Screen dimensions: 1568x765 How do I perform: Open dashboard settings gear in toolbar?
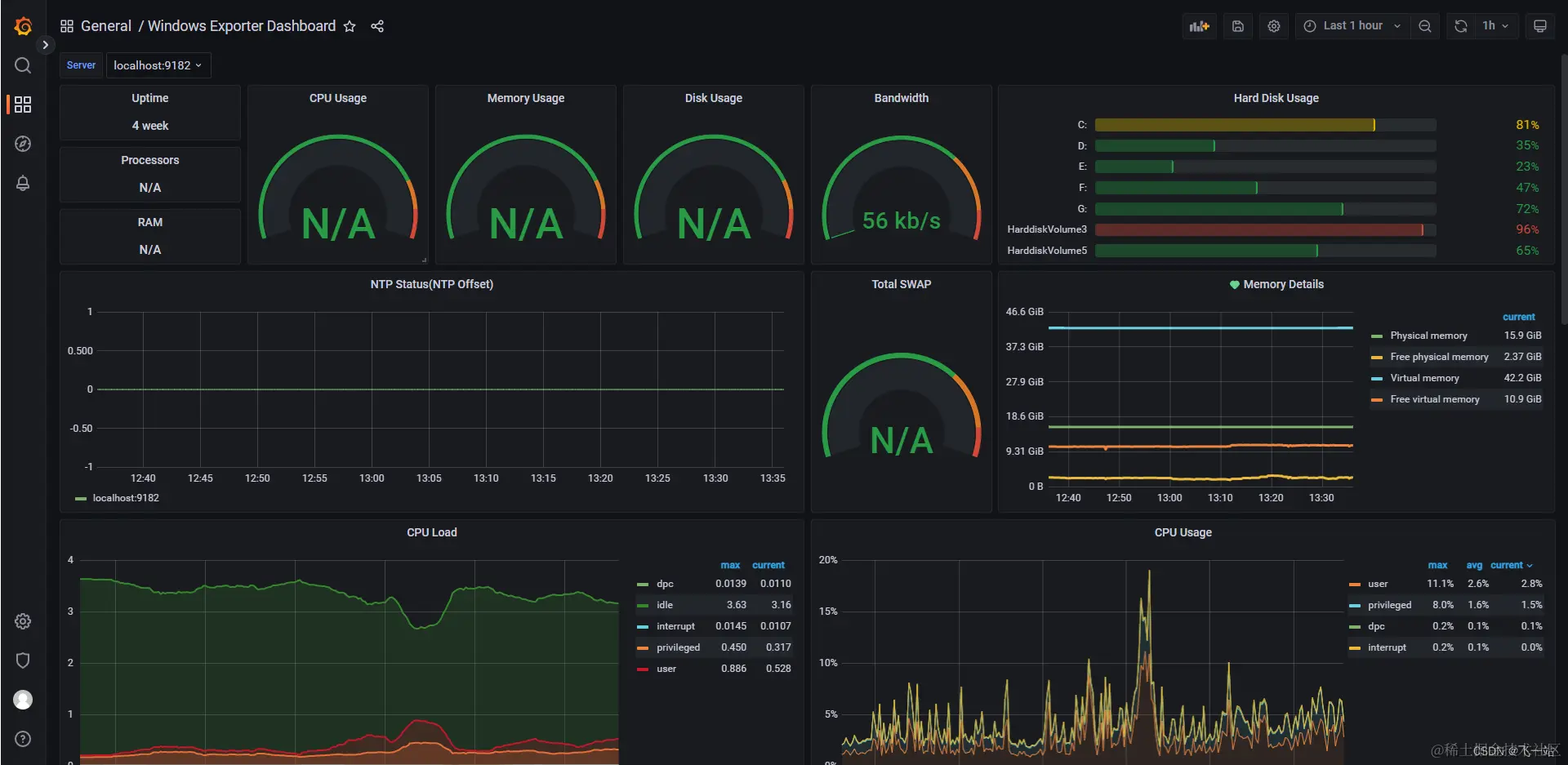click(x=1274, y=26)
